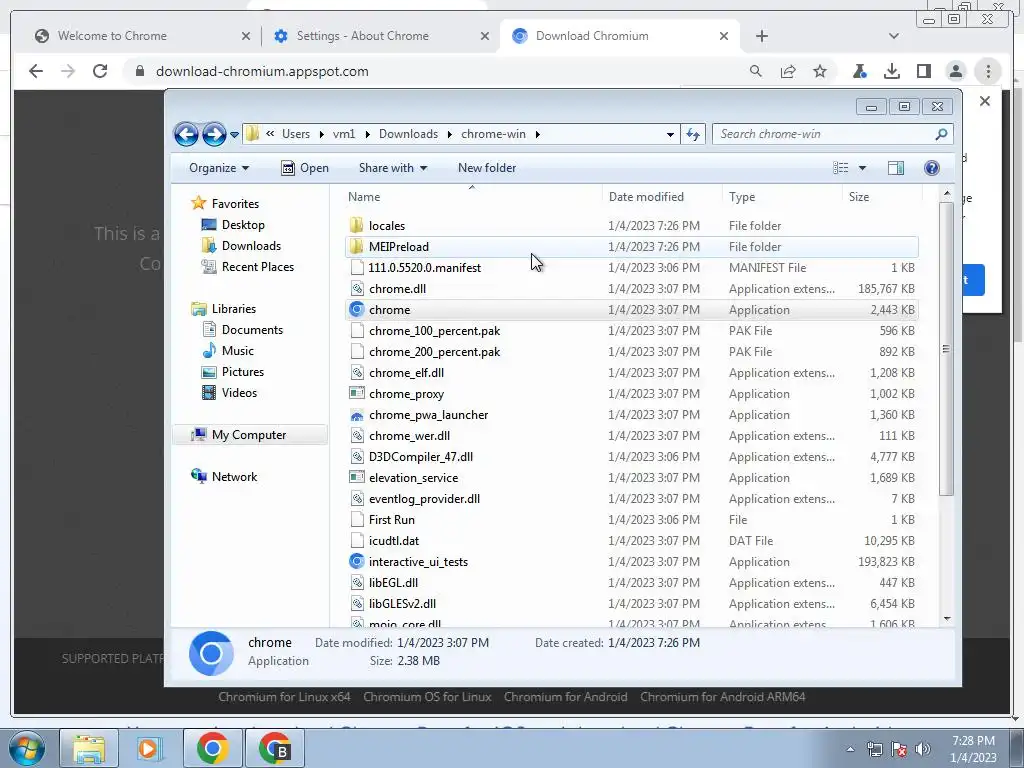
Task: Refresh the chrome-win folder view
Action: [x=693, y=135]
